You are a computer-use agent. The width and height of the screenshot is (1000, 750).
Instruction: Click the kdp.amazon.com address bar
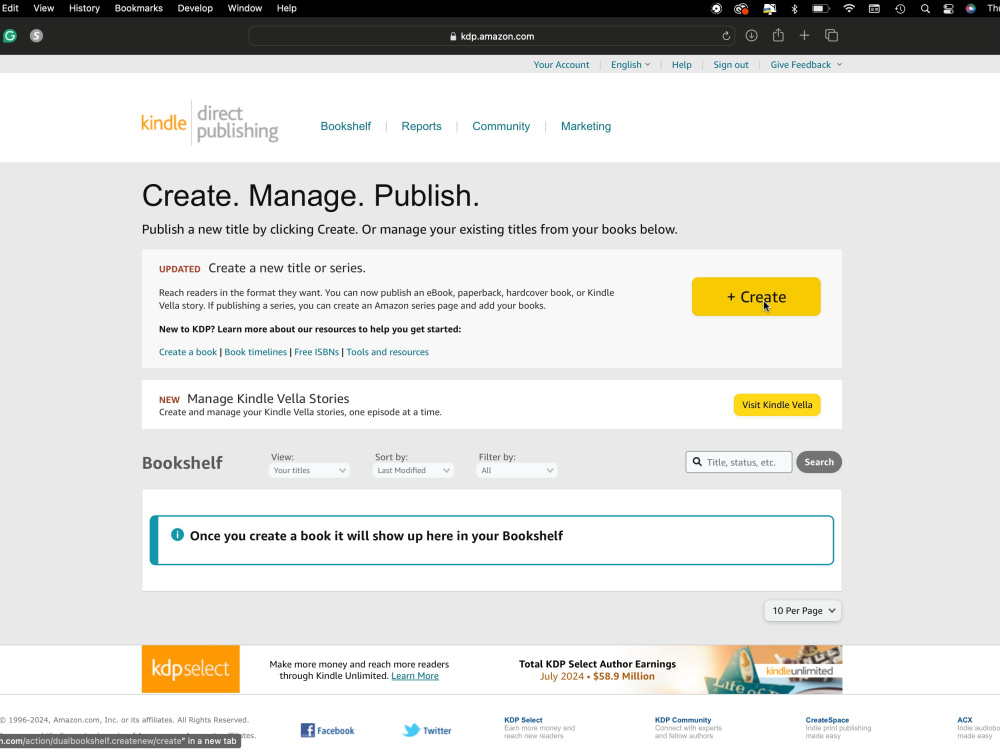coord(491,36)
